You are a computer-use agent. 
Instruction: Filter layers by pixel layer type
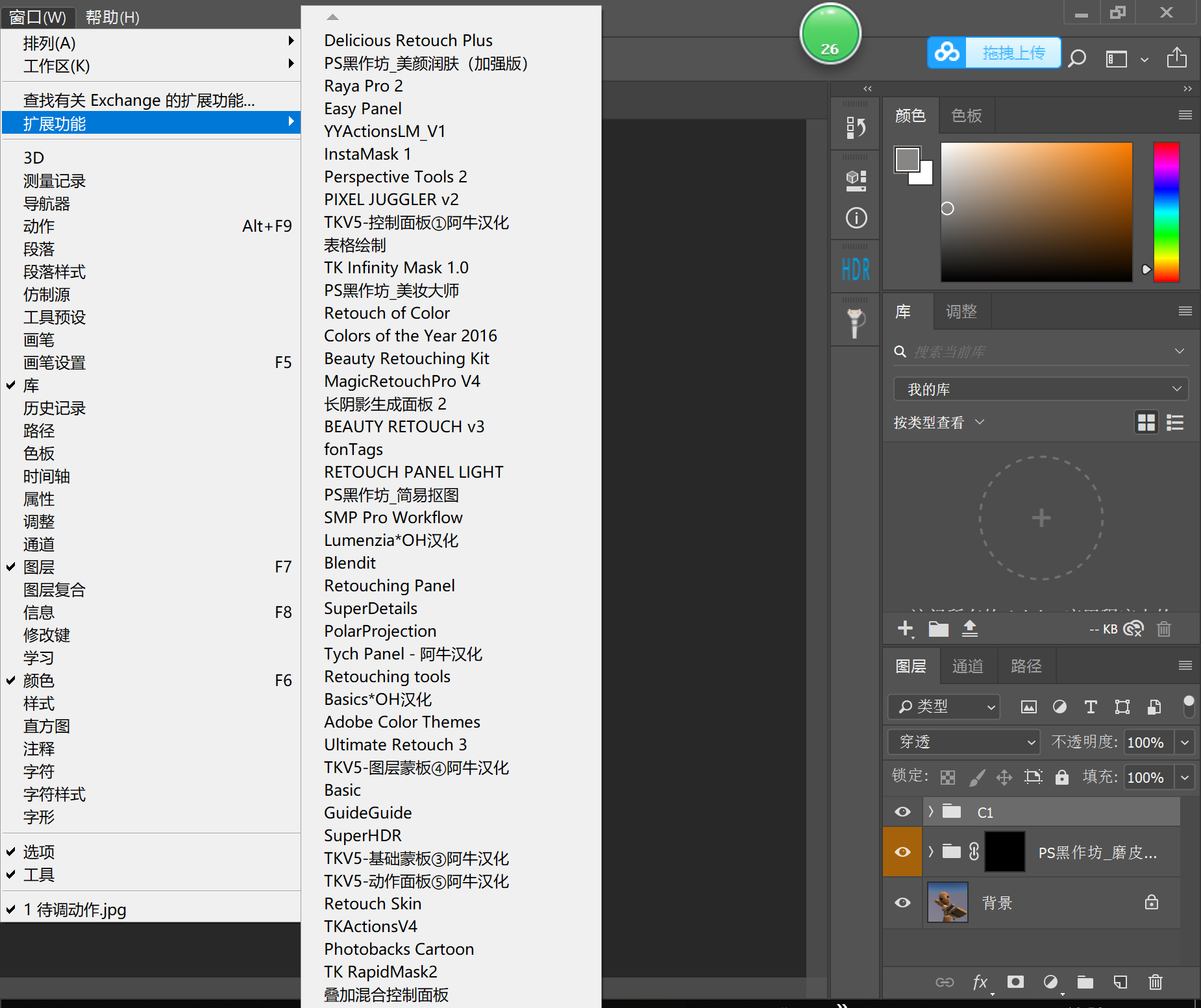(x=1029, y=707)
